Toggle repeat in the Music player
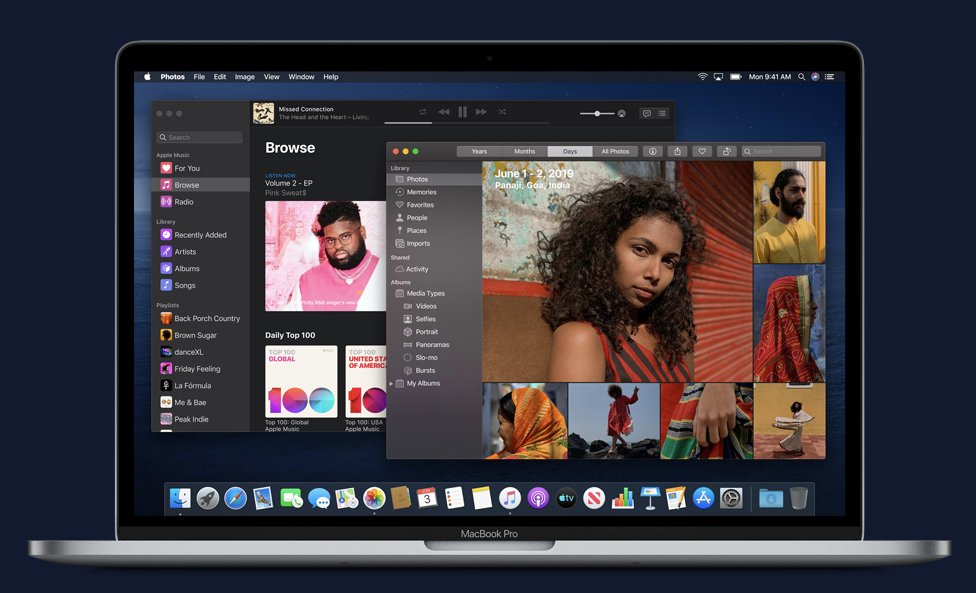 (423, 112)
